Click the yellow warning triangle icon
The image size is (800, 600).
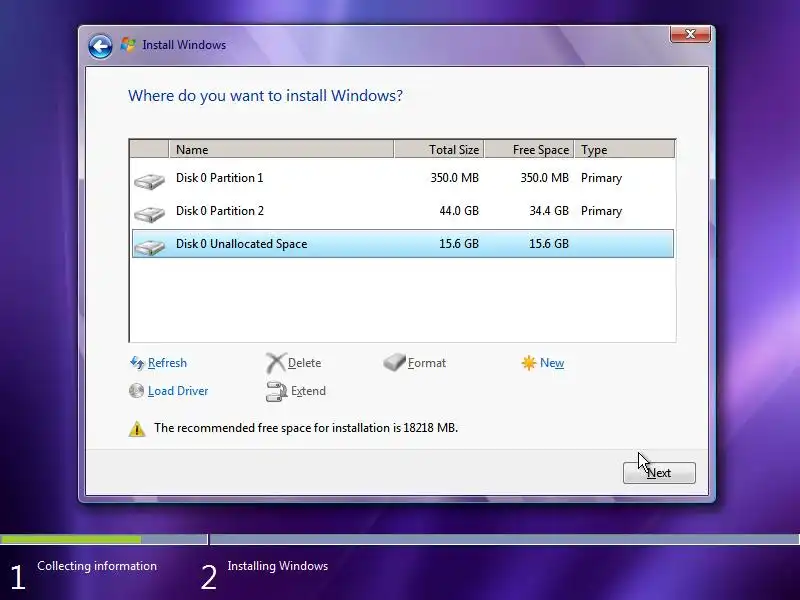point(137,429)
